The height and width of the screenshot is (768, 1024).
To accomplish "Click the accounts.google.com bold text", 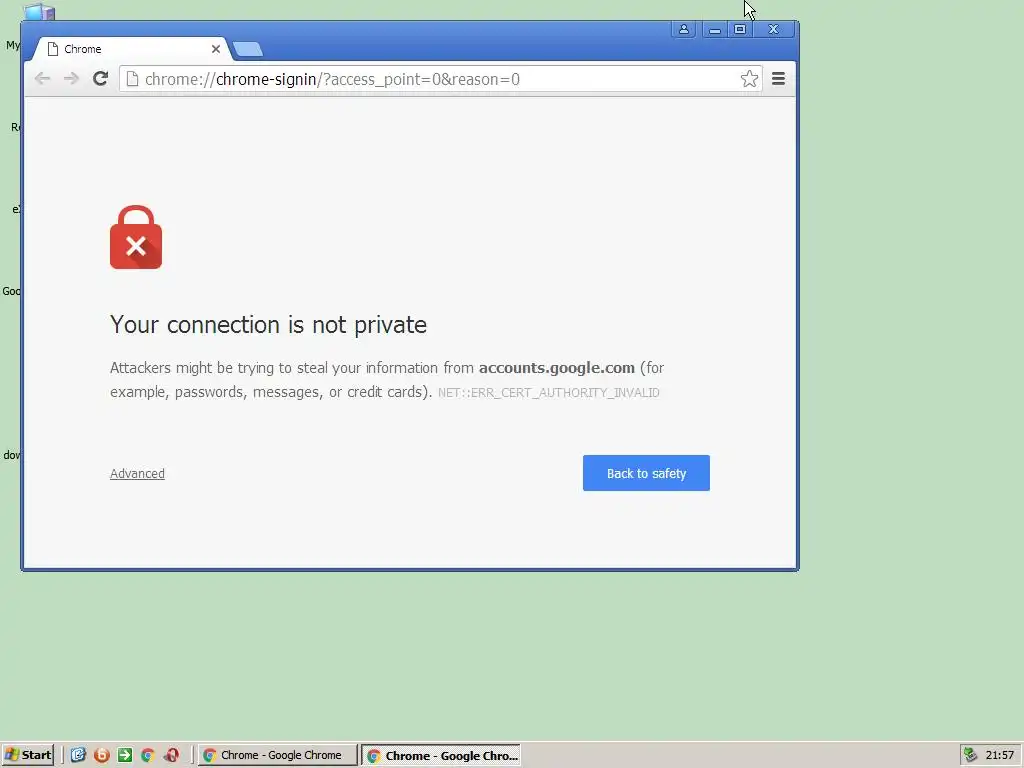I will pyautogui.click(x=556, y=368).
